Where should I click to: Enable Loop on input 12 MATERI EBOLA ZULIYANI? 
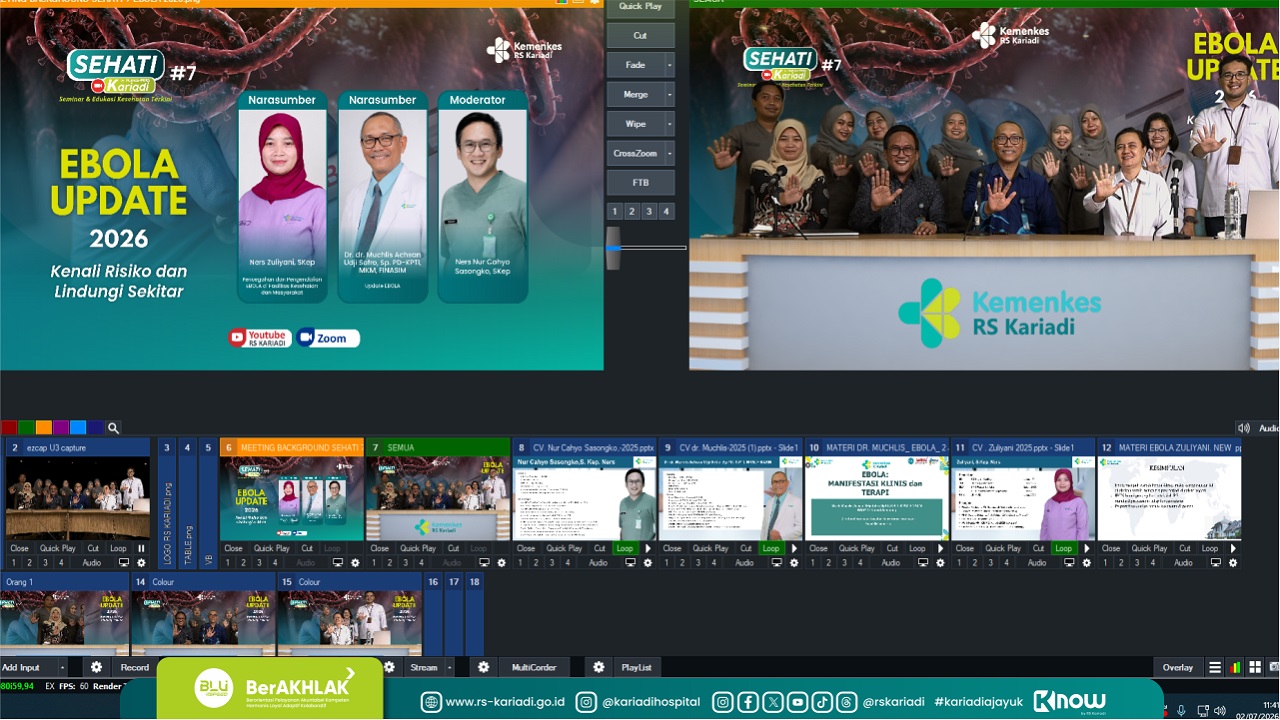1210,548
